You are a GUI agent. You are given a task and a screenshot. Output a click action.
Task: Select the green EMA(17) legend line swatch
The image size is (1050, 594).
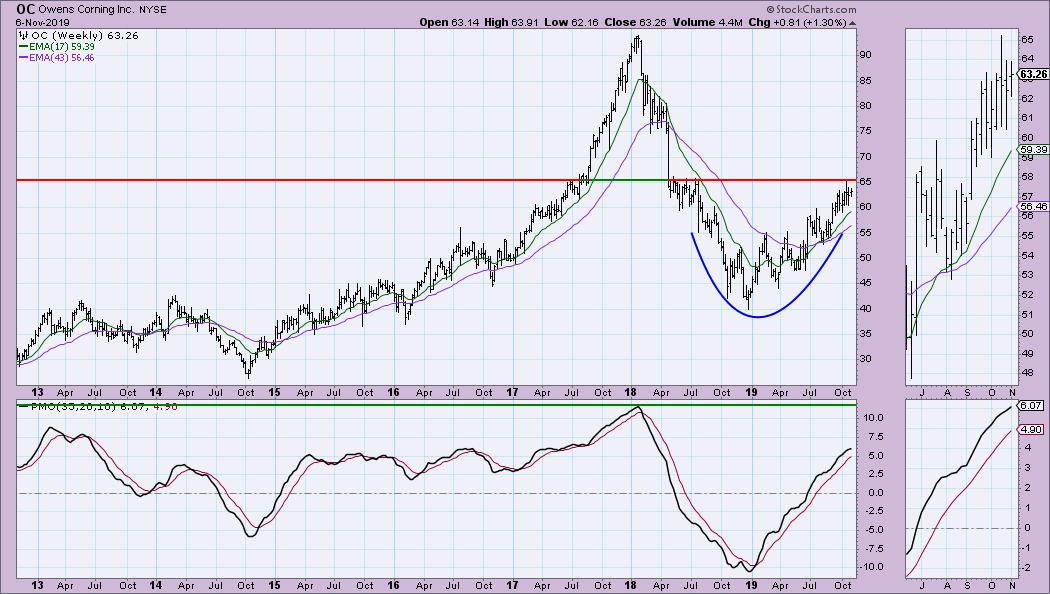tap(23, 47)
